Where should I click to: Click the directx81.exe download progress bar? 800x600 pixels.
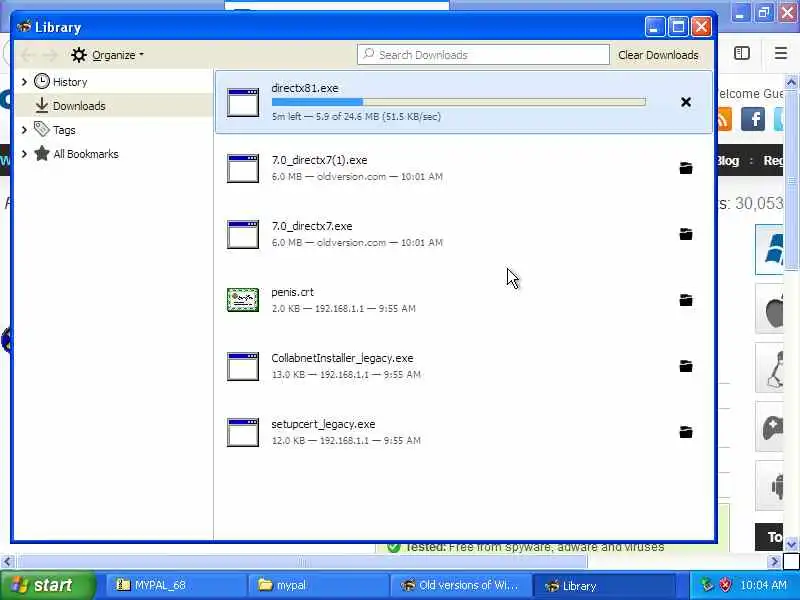(x=459, y=102)
